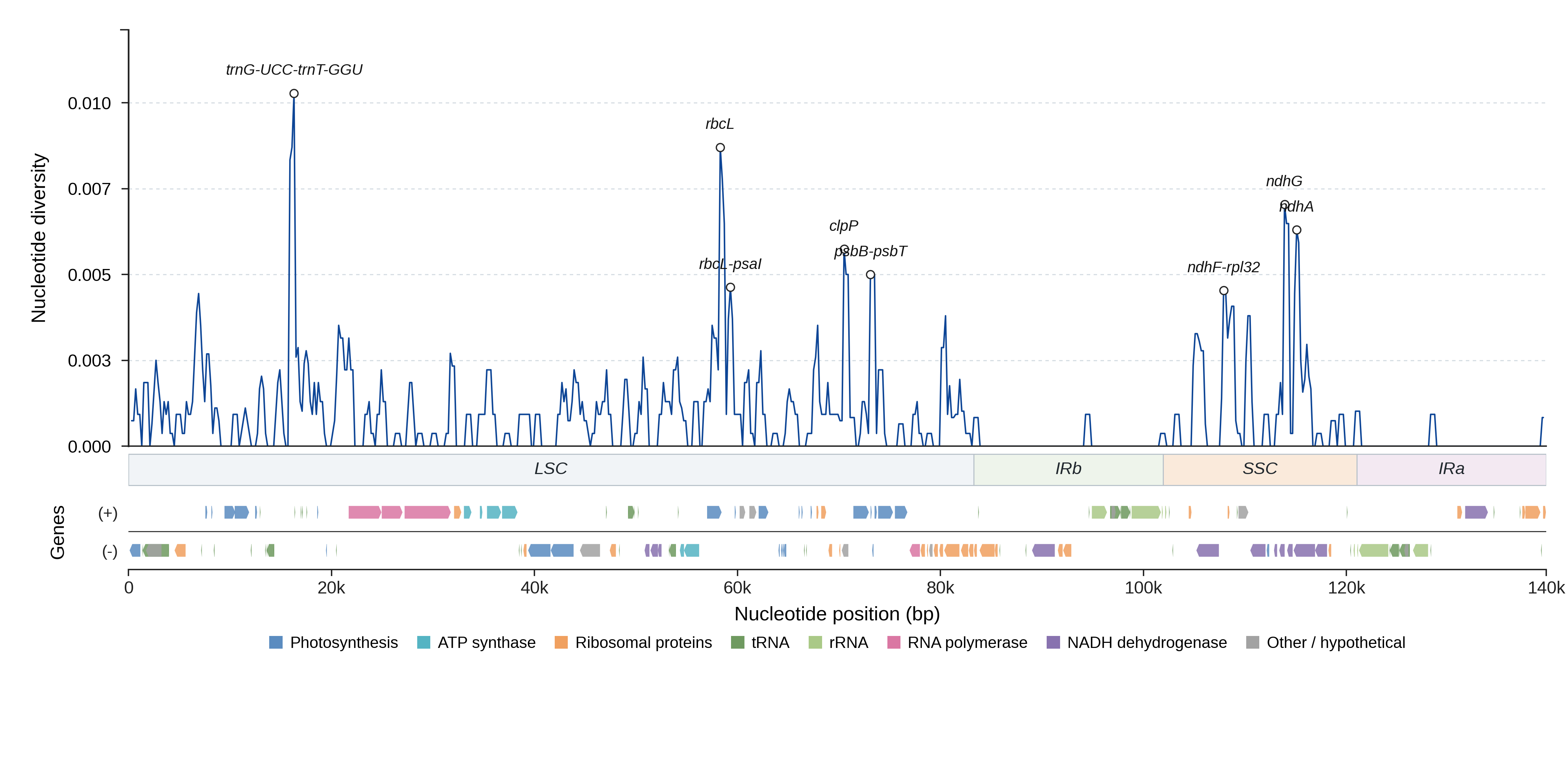Click the psbB-psbT annotation label

pos(870,252)
